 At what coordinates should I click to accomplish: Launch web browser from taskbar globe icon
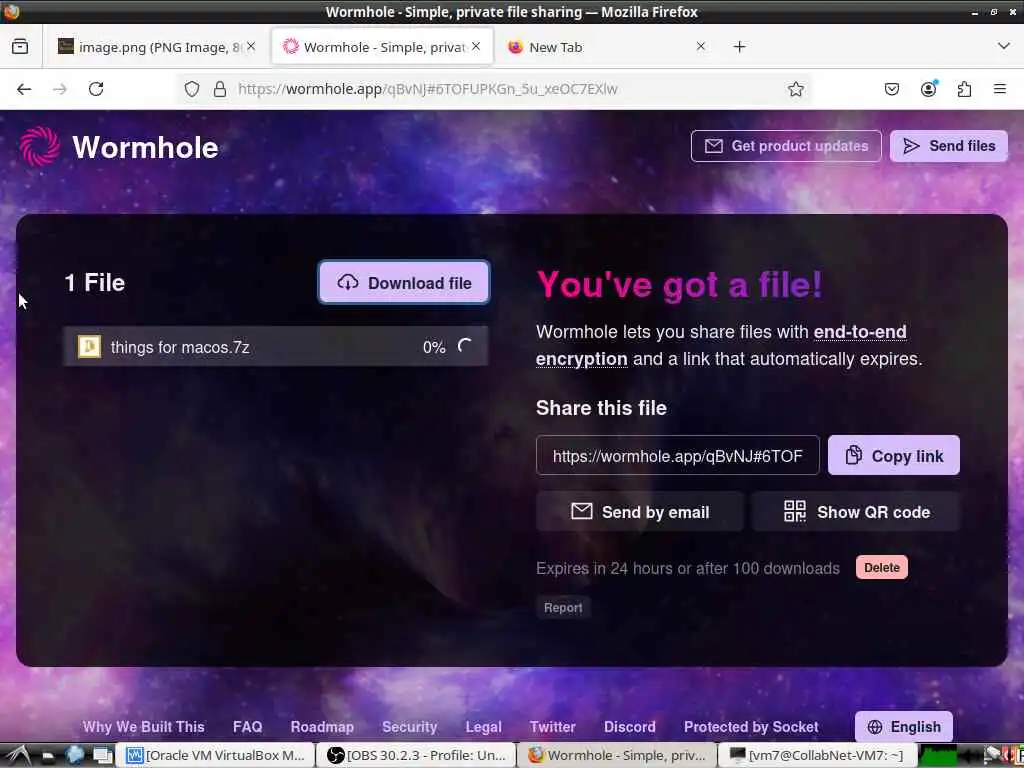click(x=75, y=755)
